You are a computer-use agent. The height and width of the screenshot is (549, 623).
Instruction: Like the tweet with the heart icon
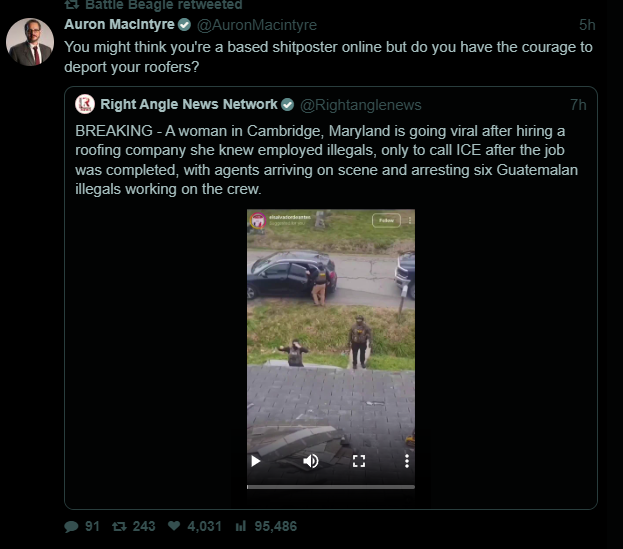click(x=174, y=526)
